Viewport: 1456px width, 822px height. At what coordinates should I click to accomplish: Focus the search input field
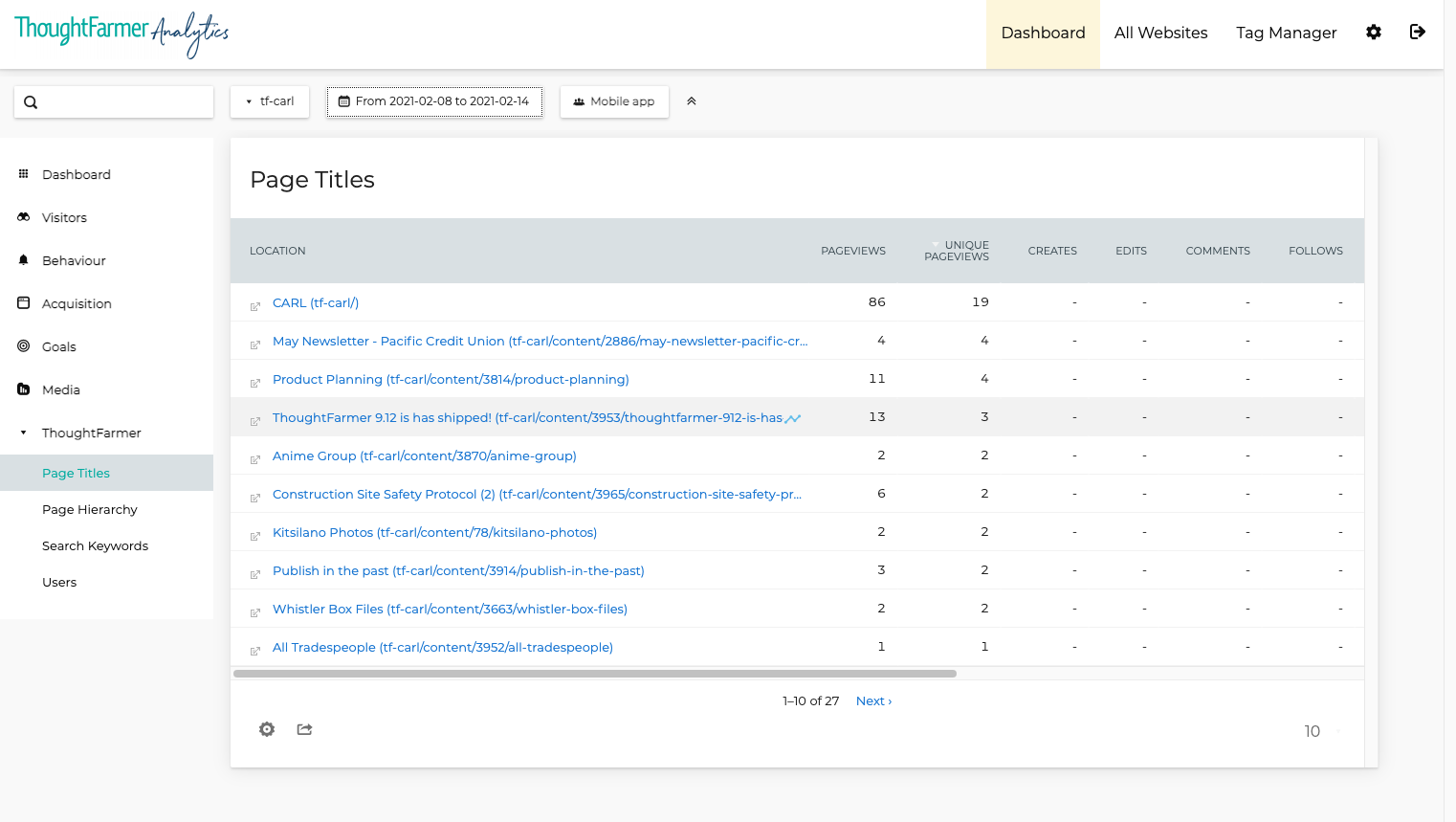coord(114,102)
